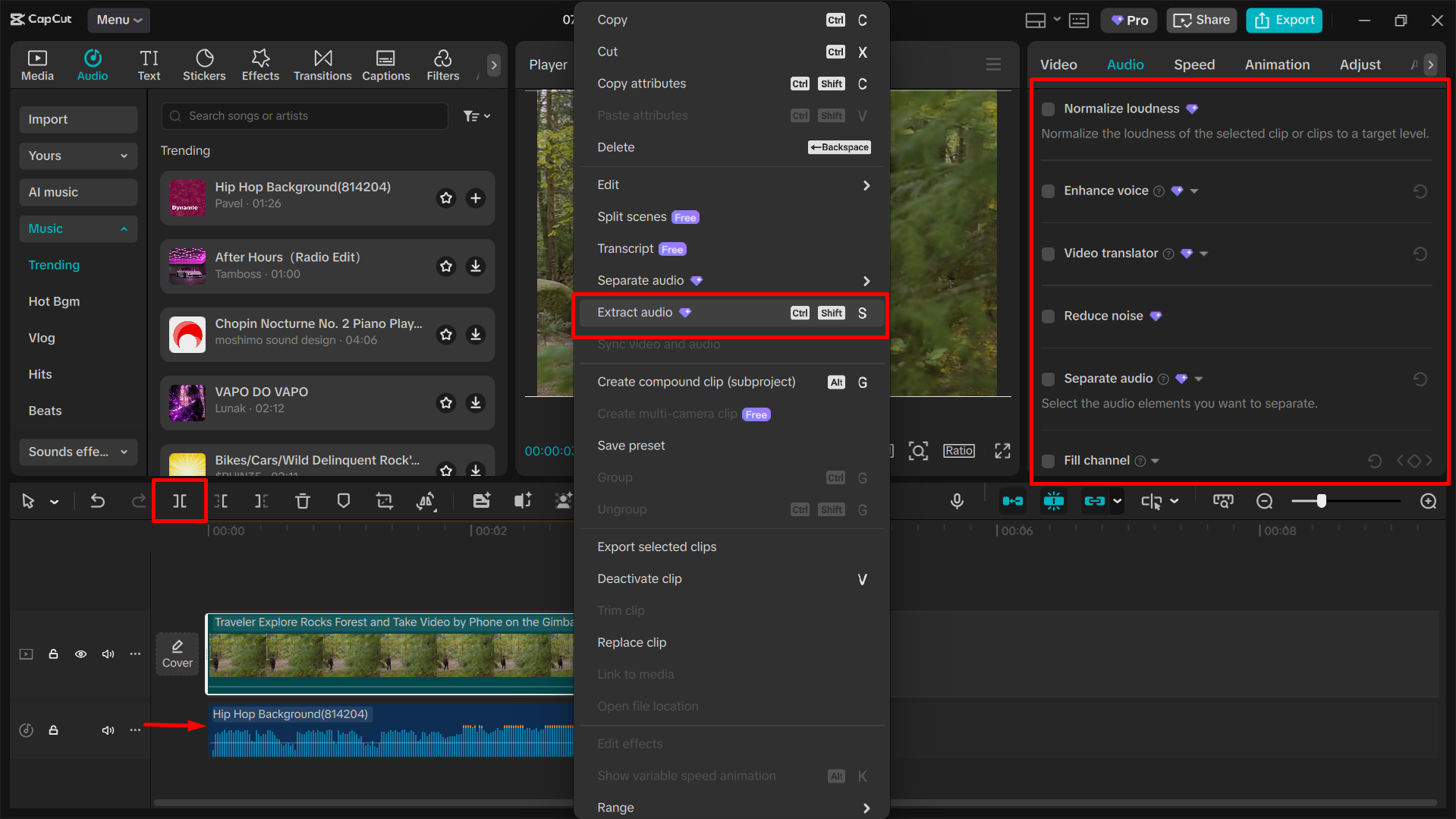Click the Search songs or artists field

[x=304, y=116]
